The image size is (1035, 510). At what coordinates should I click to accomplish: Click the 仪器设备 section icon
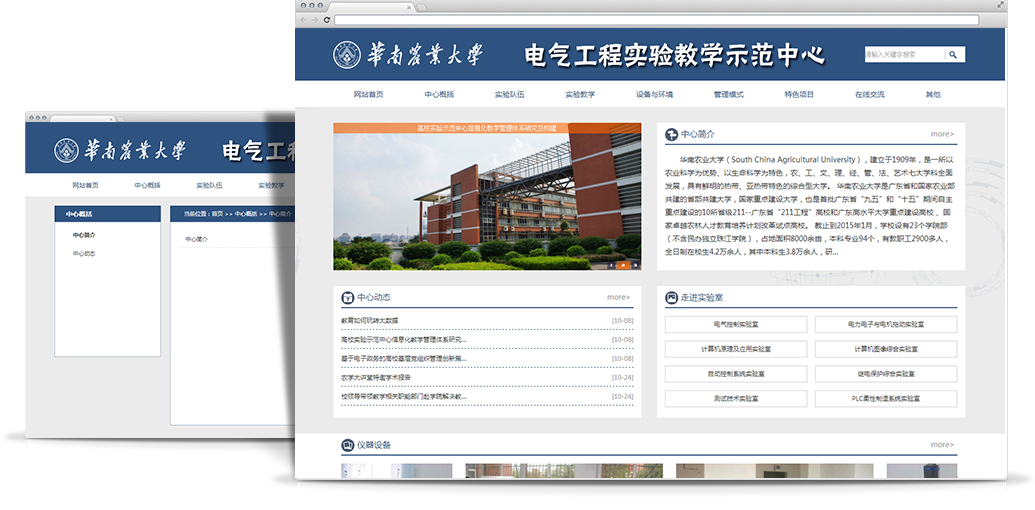pyautogui.click(x=347, y=445)
